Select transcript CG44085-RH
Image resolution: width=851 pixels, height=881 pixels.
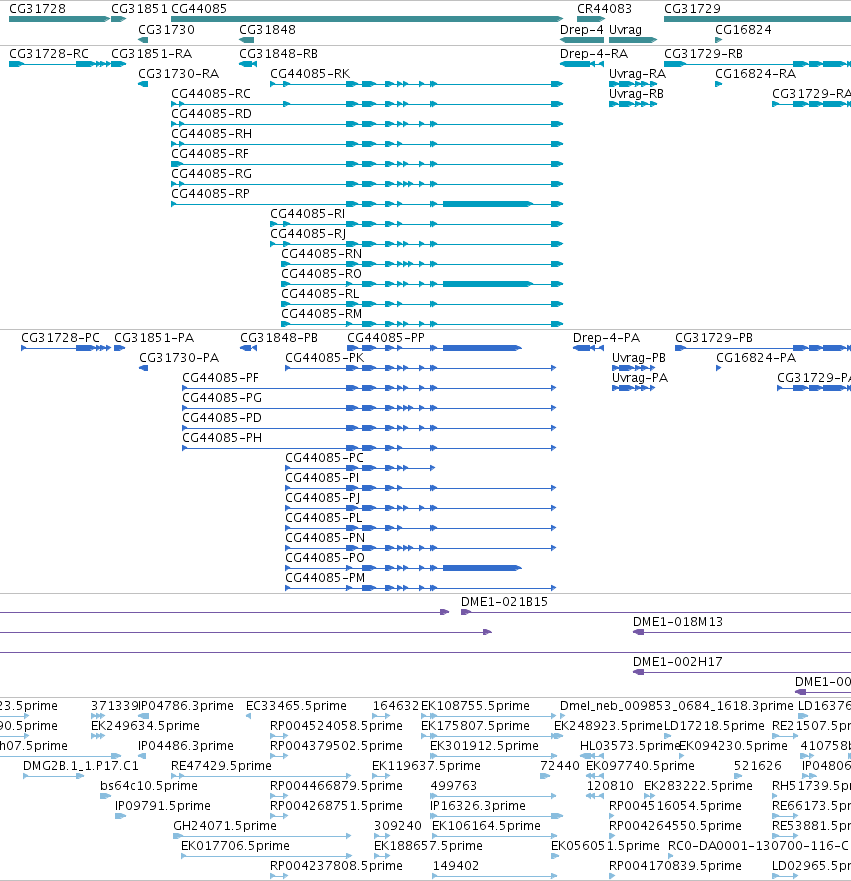367,144
